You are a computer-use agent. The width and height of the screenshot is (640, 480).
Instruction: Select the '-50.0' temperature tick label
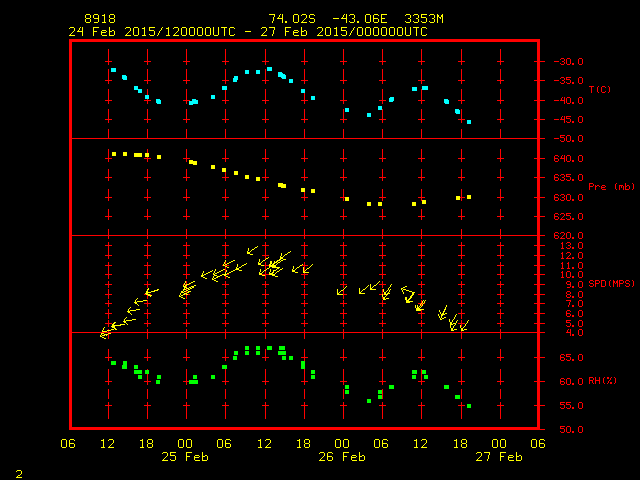point(569,139)
